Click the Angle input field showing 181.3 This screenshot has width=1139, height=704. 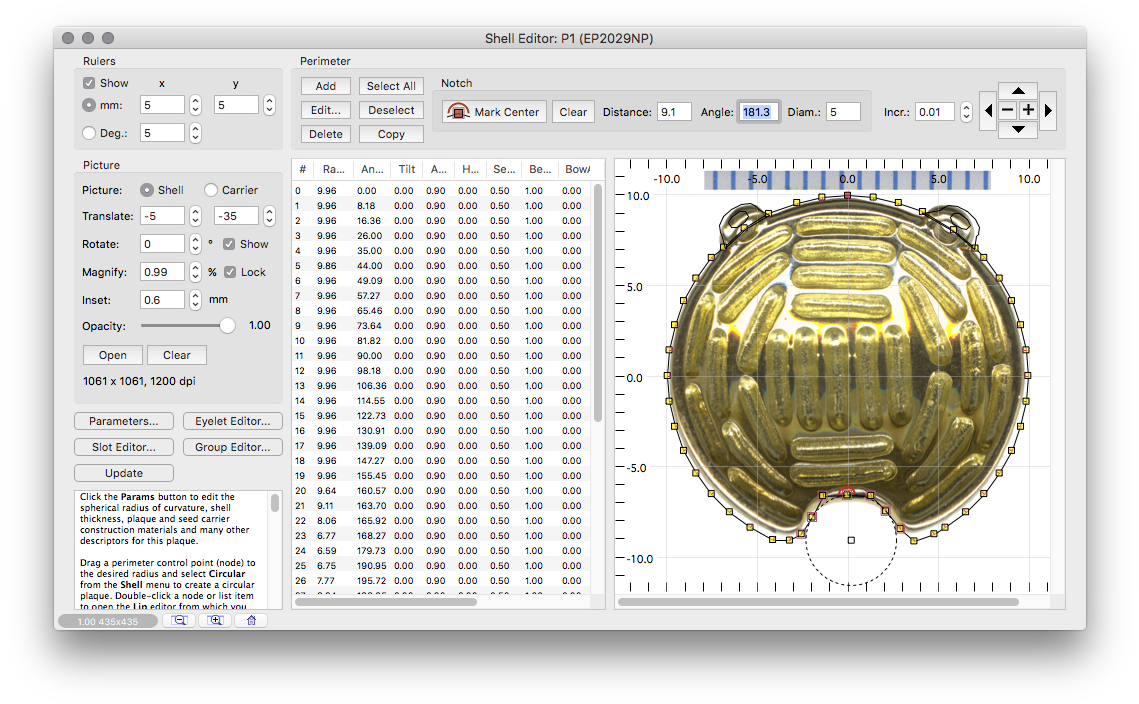pos(758,111)
